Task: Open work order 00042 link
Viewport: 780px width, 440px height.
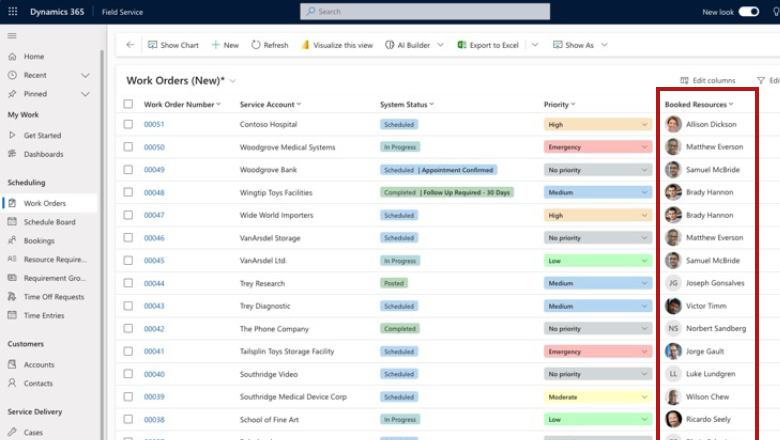Action: click(x=154, y=329)
